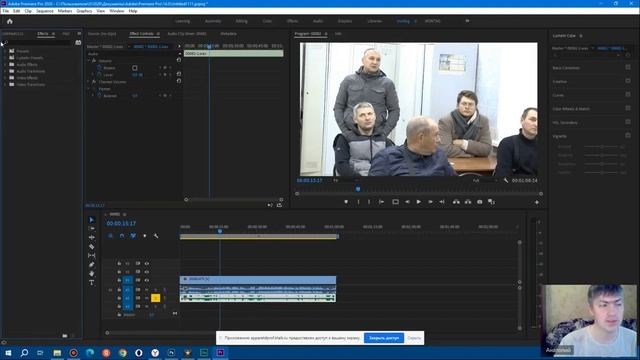Screen dimensions: 640x360
Task: Click the Comparison View icon
Action: point(491,202)
